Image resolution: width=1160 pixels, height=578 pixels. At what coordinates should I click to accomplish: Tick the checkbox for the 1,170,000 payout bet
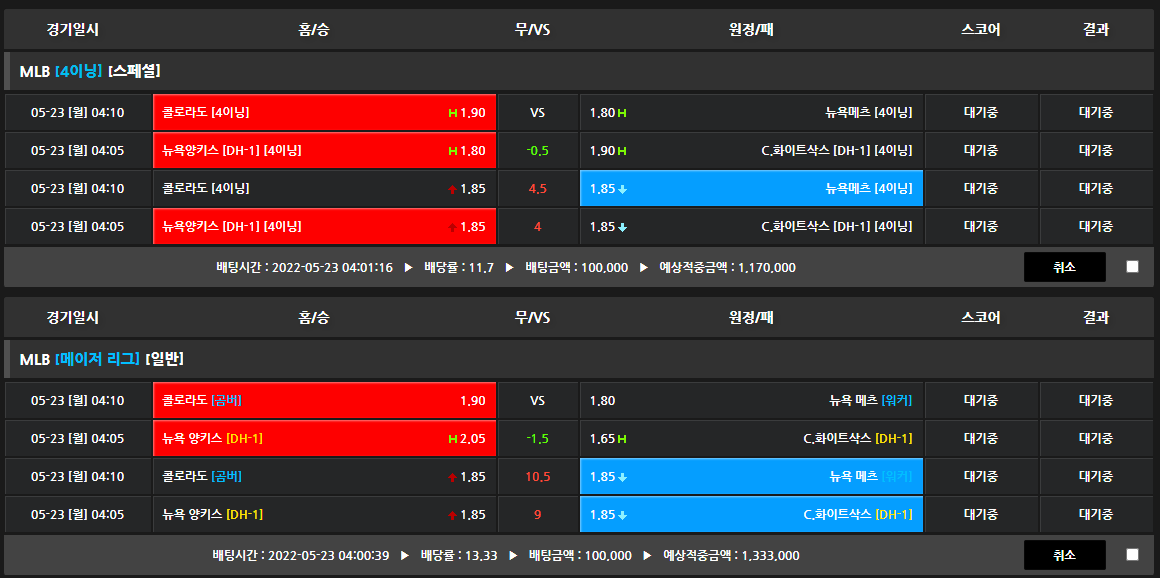click(x=1132, y=267)
